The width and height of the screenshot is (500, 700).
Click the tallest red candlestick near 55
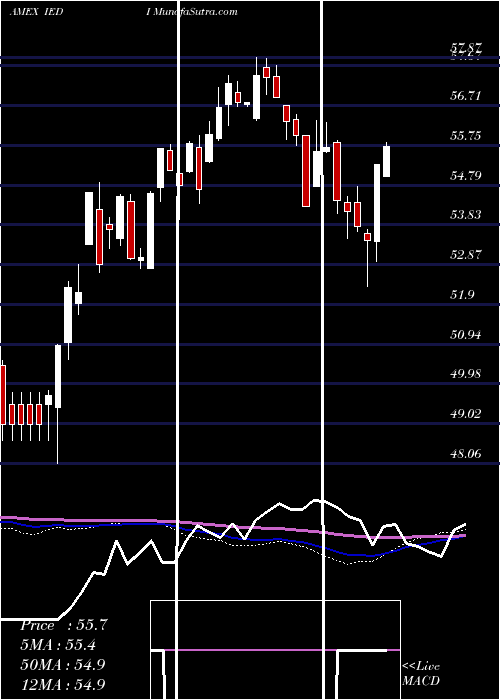coord(306,171)
